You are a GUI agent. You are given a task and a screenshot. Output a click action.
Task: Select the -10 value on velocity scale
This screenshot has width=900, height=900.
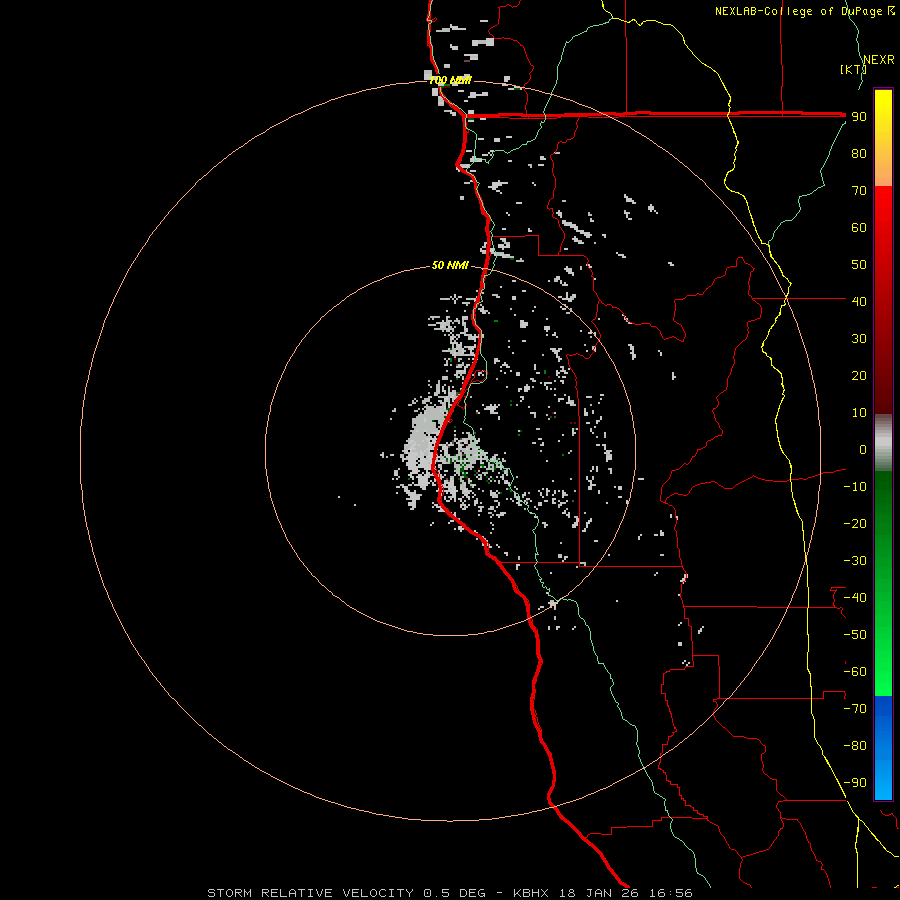point(855,487)
